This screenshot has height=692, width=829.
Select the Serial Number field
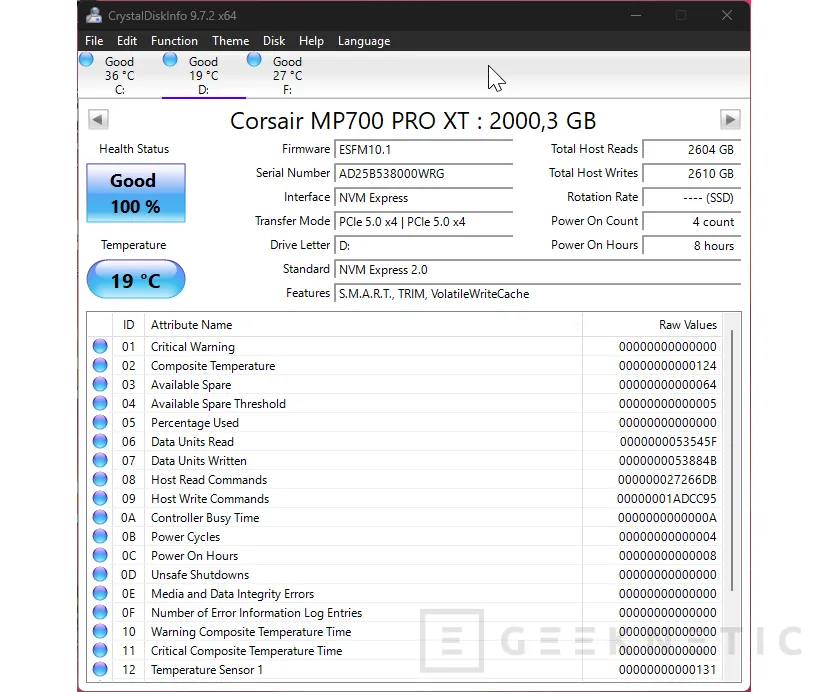point(424,173)
